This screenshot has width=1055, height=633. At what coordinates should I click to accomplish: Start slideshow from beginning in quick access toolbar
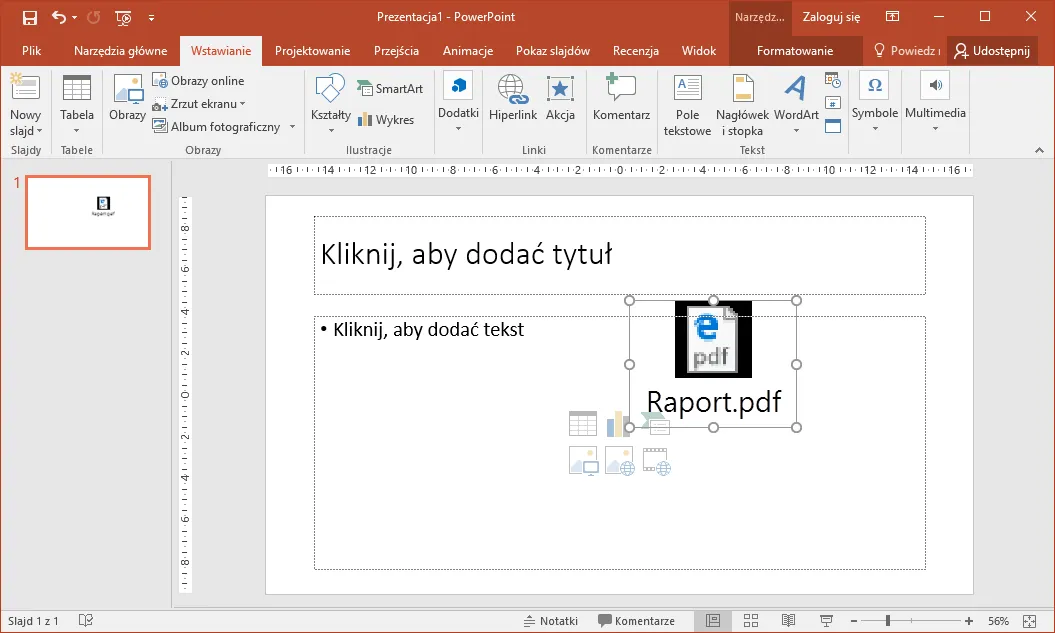point(123,17)
